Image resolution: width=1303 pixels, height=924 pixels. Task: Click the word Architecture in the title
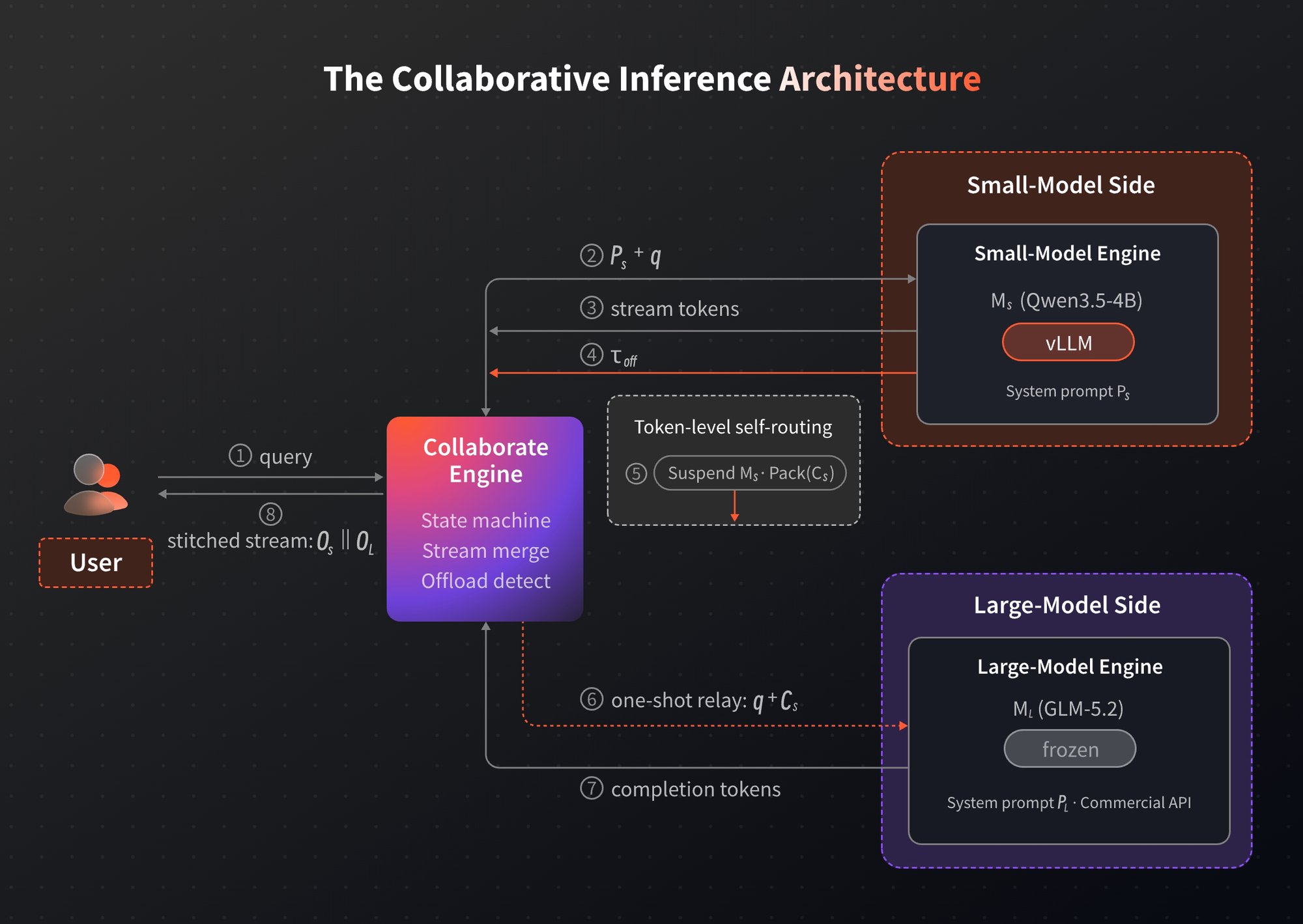pos(880,79)
